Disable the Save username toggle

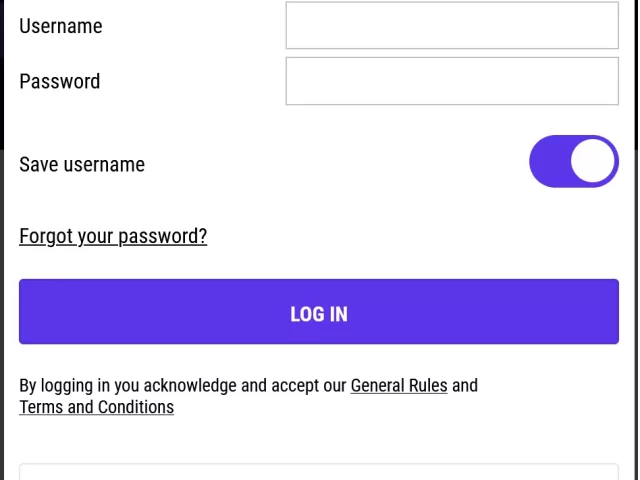click(574, 162)
